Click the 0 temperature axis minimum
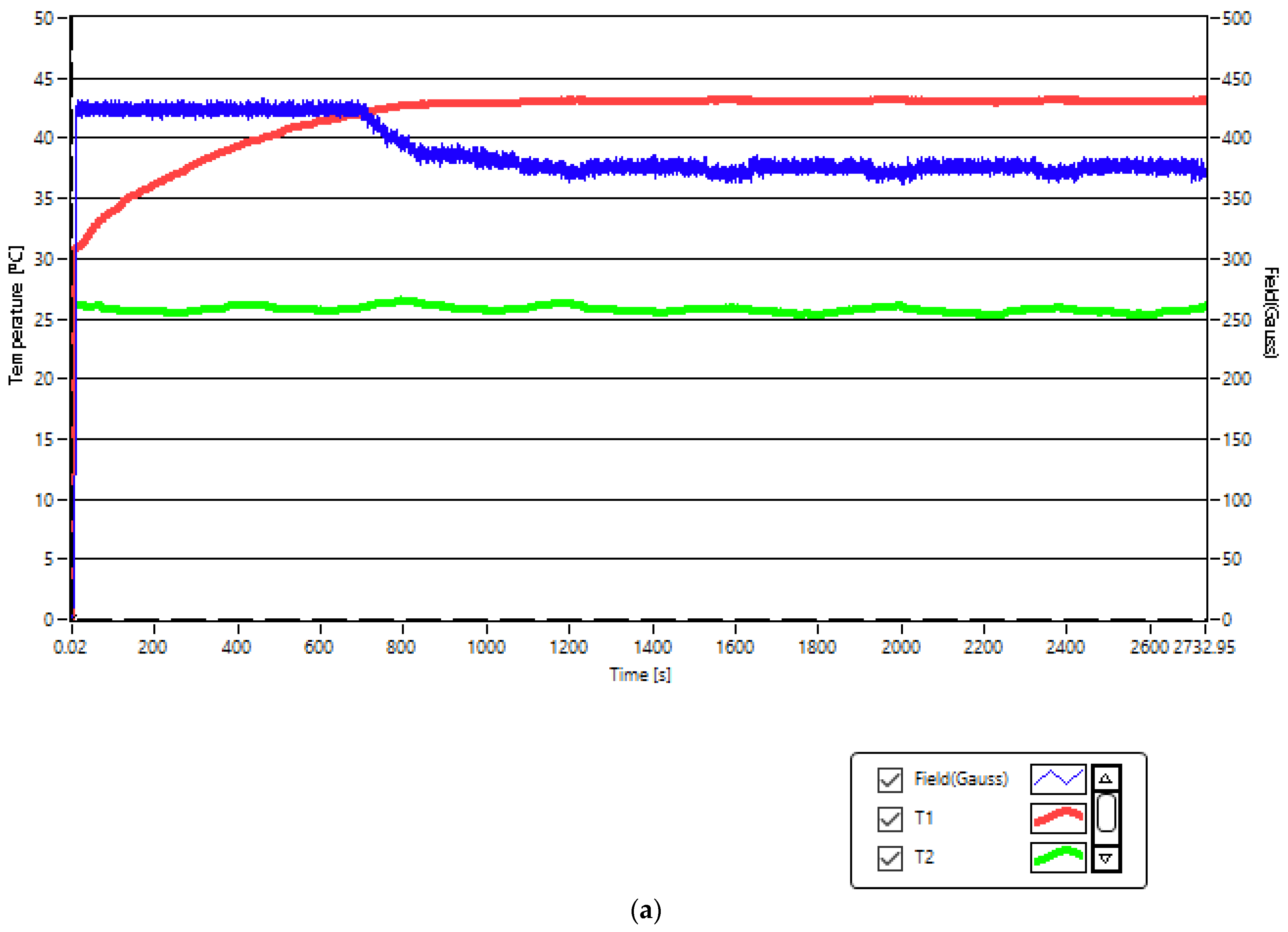The height and width of the screenshot is (932, 1288). click(x=49, y=620)
